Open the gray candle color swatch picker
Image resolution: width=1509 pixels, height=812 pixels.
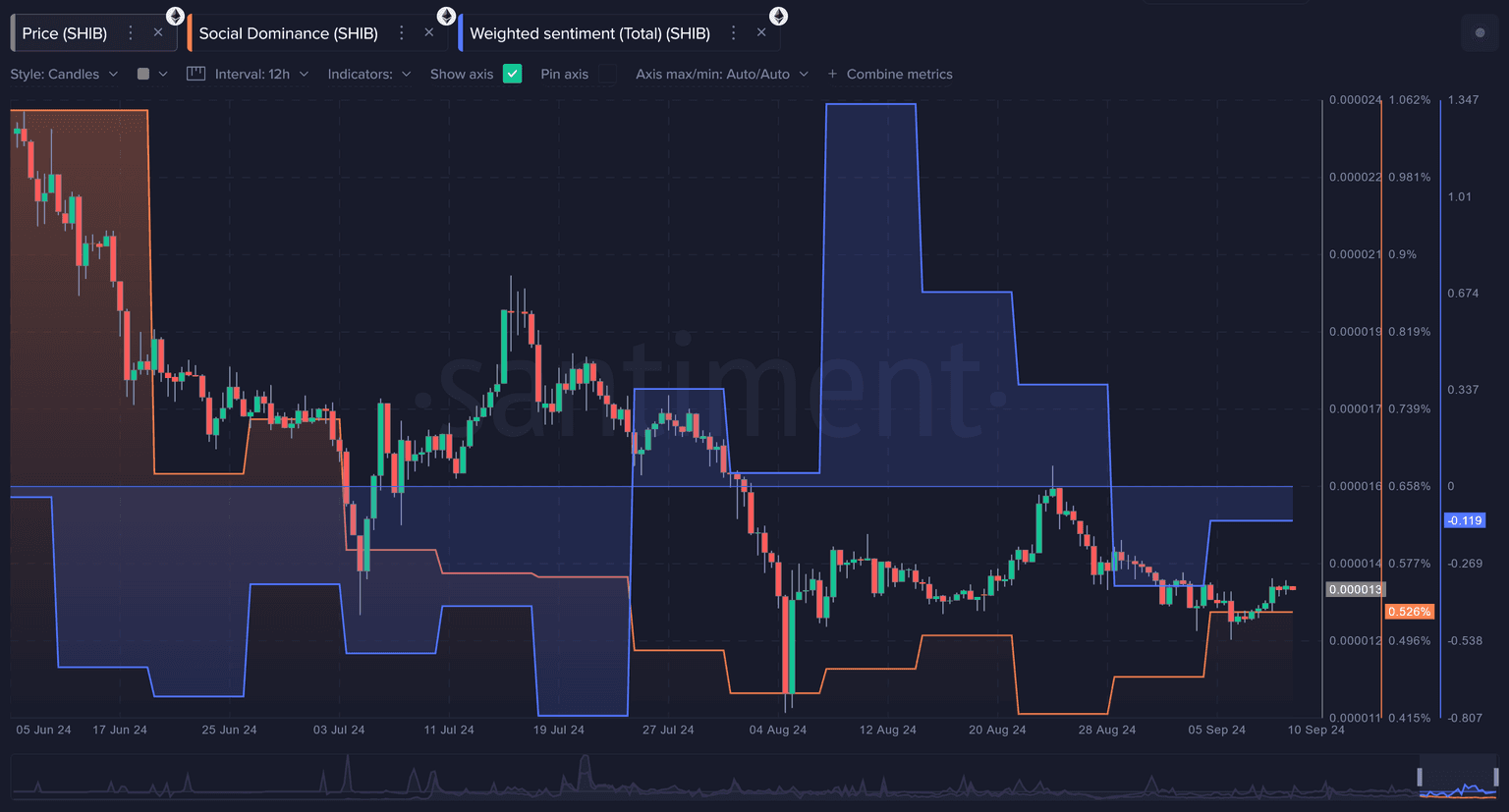point(144,74)
